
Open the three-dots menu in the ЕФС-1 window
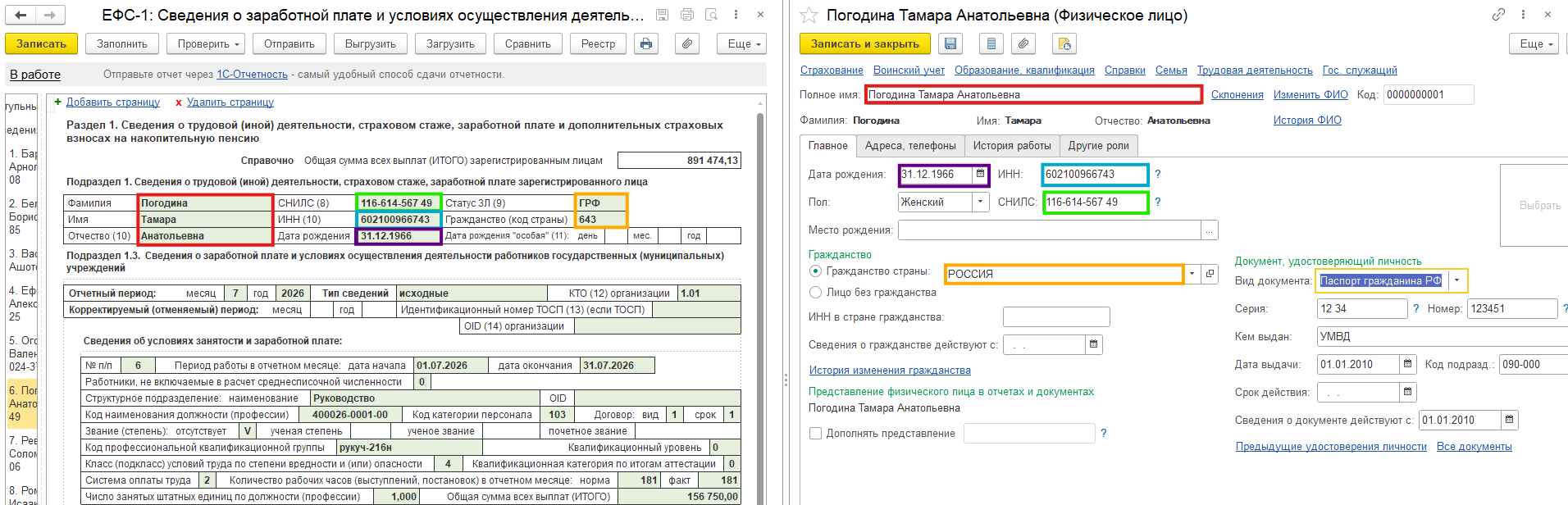pyautogui.click(x=736, y=15)
